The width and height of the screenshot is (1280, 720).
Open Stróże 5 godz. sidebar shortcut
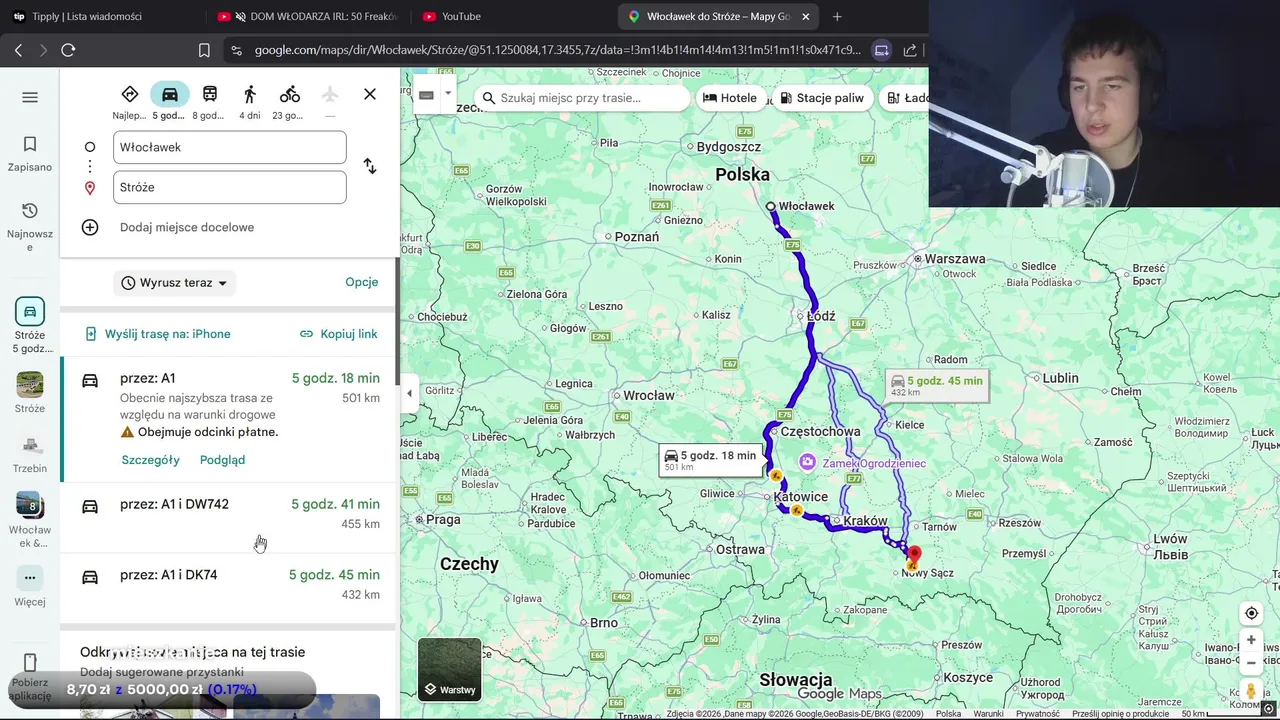click(30, 327)
